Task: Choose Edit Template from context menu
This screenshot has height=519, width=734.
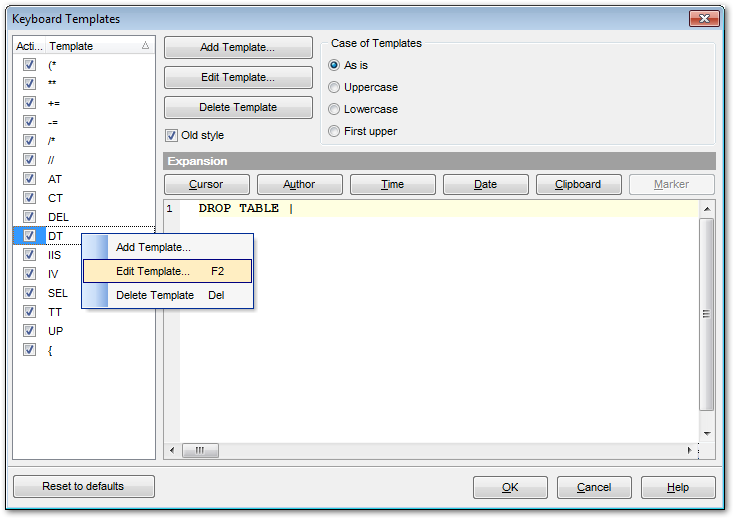Action: 153,271
